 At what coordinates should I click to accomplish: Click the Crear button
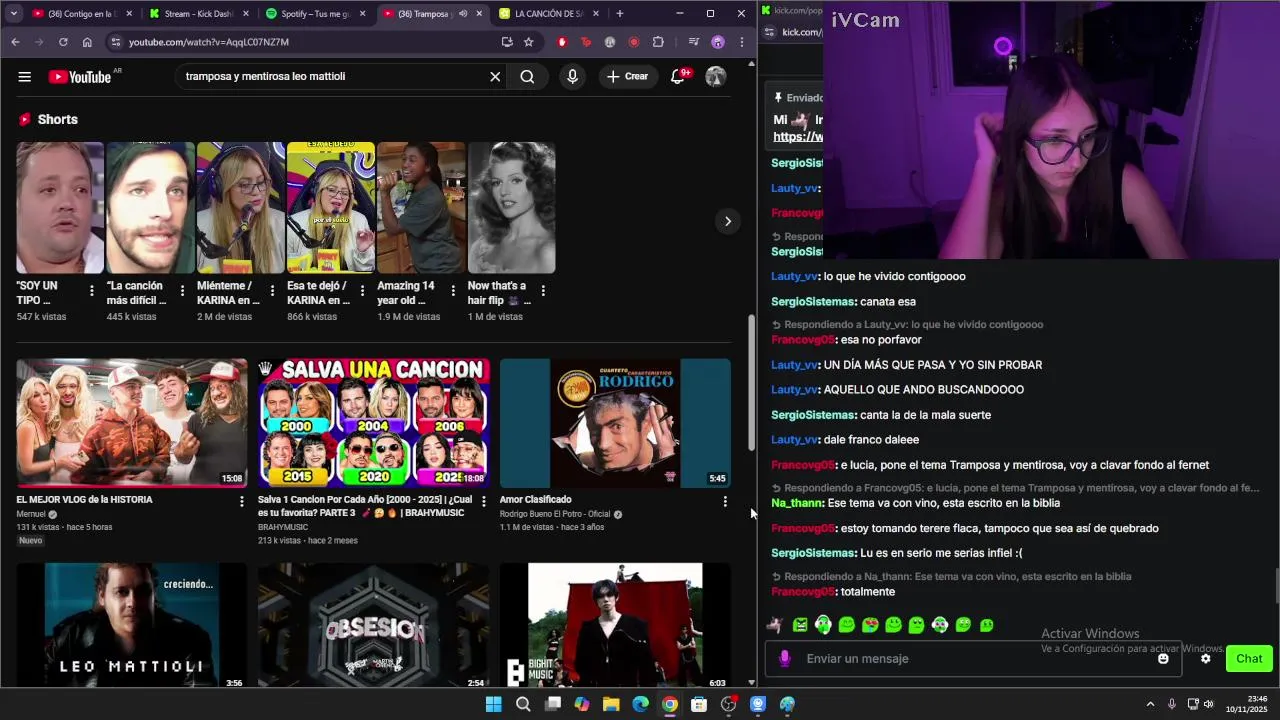627,77
